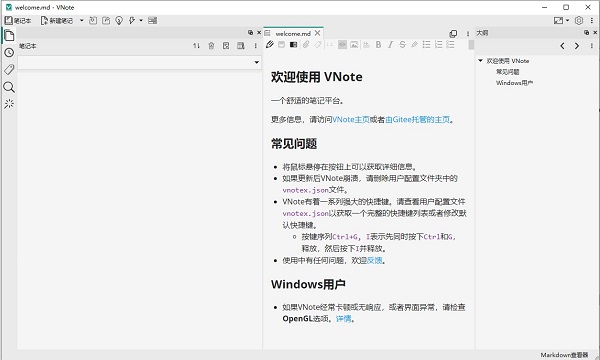
Task: Click the import toolbar icon
Action: (93, 21)
